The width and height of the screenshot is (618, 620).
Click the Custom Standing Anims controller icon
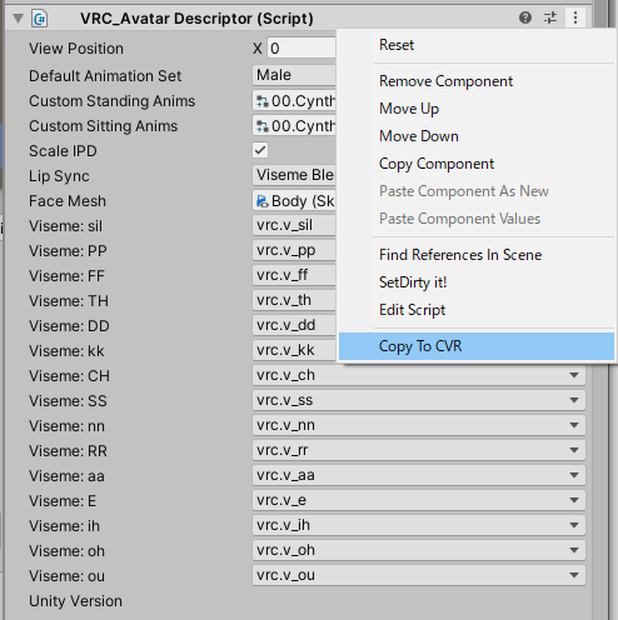tap(262, 101)
